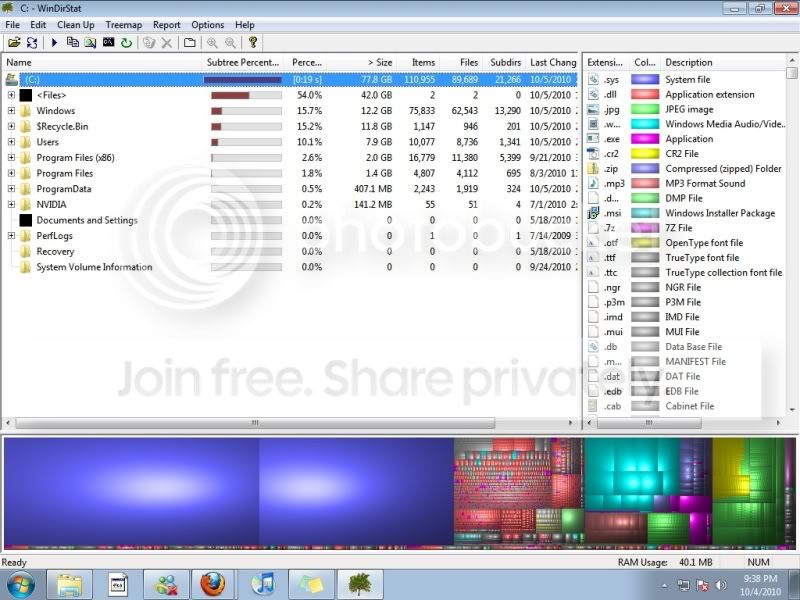
Task: Sort by the Size column header
Action: 361,62
